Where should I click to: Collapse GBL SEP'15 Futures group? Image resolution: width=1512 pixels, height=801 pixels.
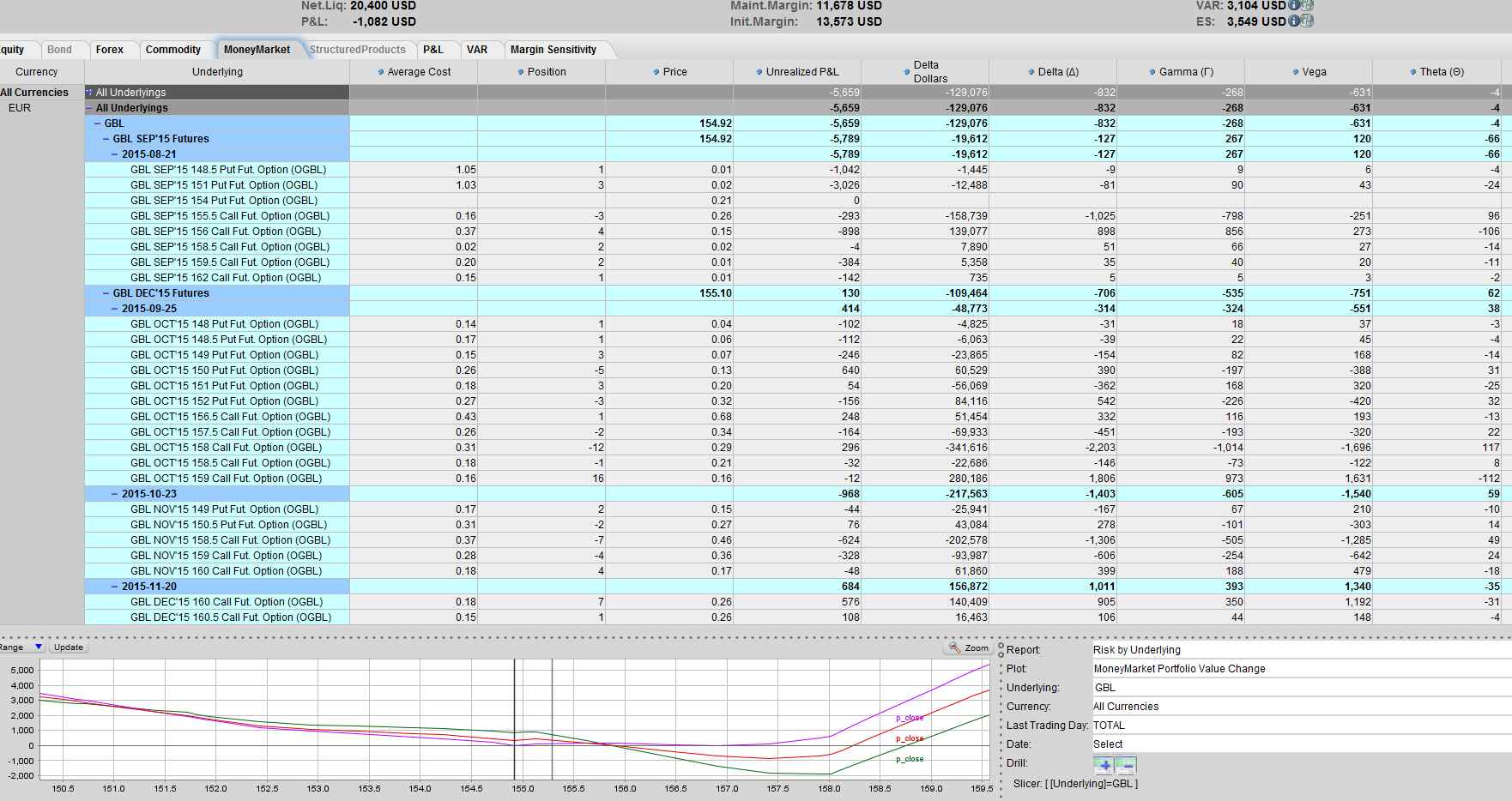click(x=106, y=139)
